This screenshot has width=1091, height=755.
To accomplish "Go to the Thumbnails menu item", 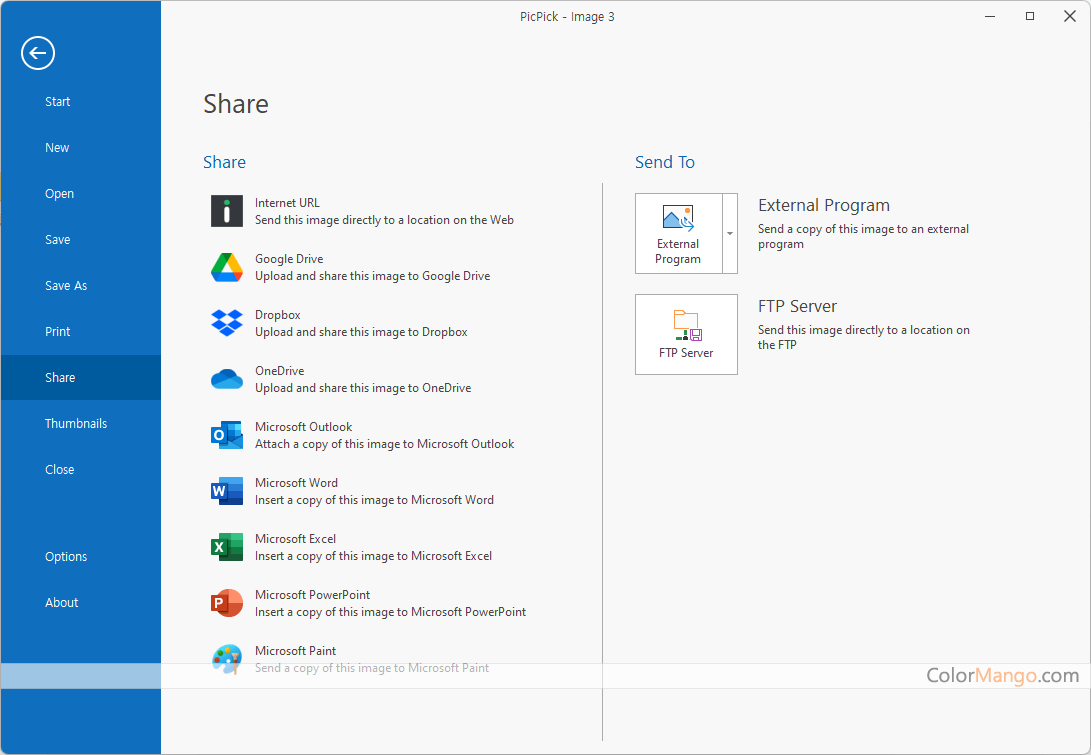I will [76, 424].
